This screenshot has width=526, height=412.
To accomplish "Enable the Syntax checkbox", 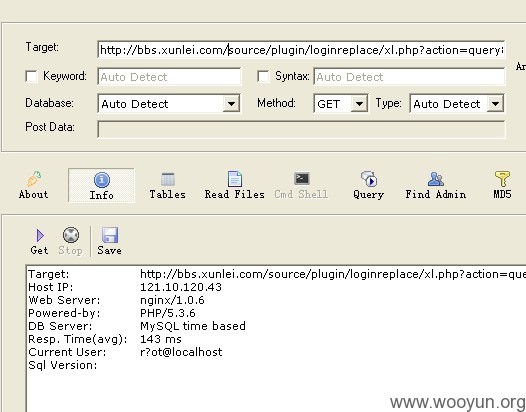I will [x=263, y=76].
